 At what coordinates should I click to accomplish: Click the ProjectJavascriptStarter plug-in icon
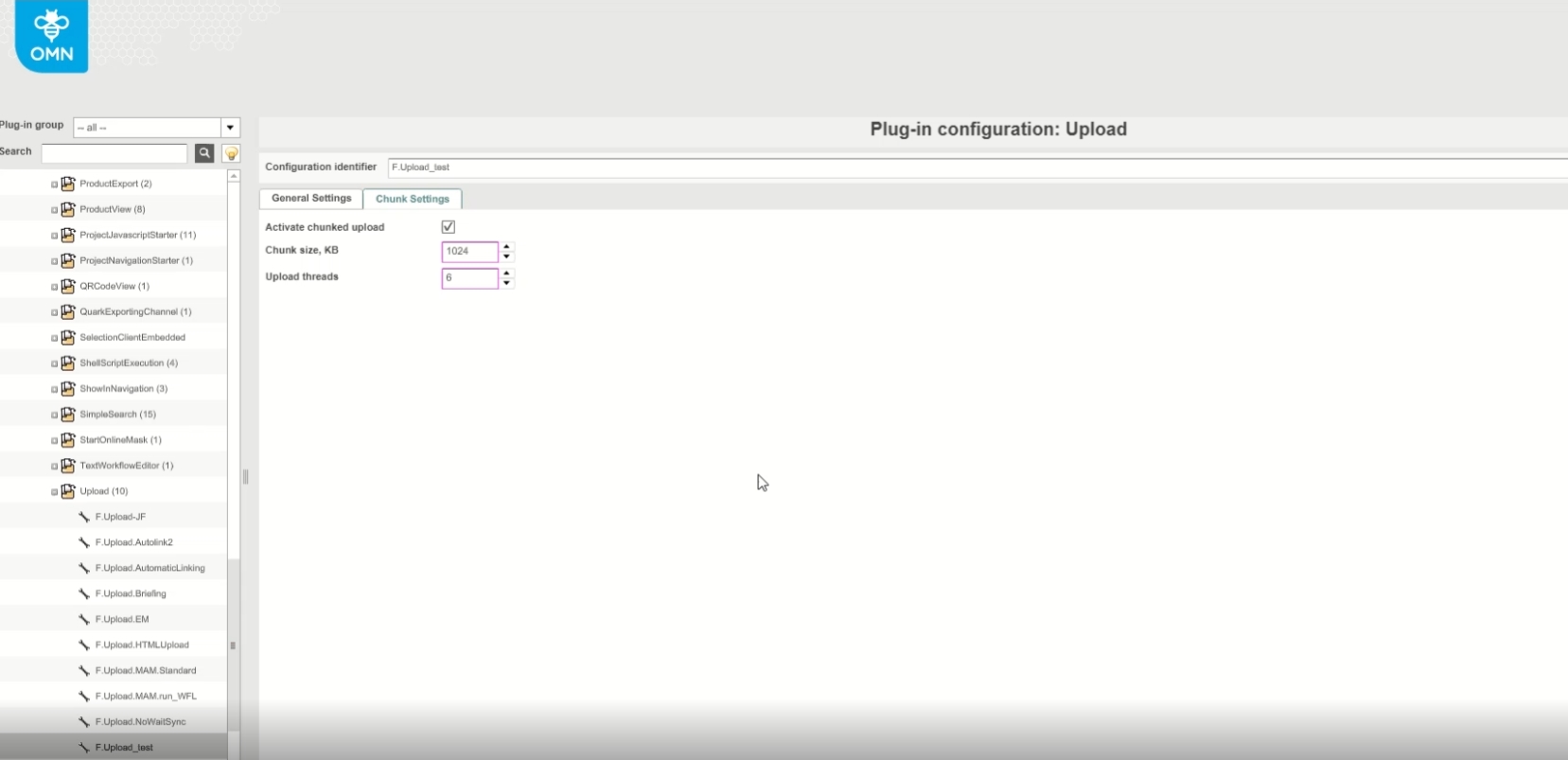[68, 235]
